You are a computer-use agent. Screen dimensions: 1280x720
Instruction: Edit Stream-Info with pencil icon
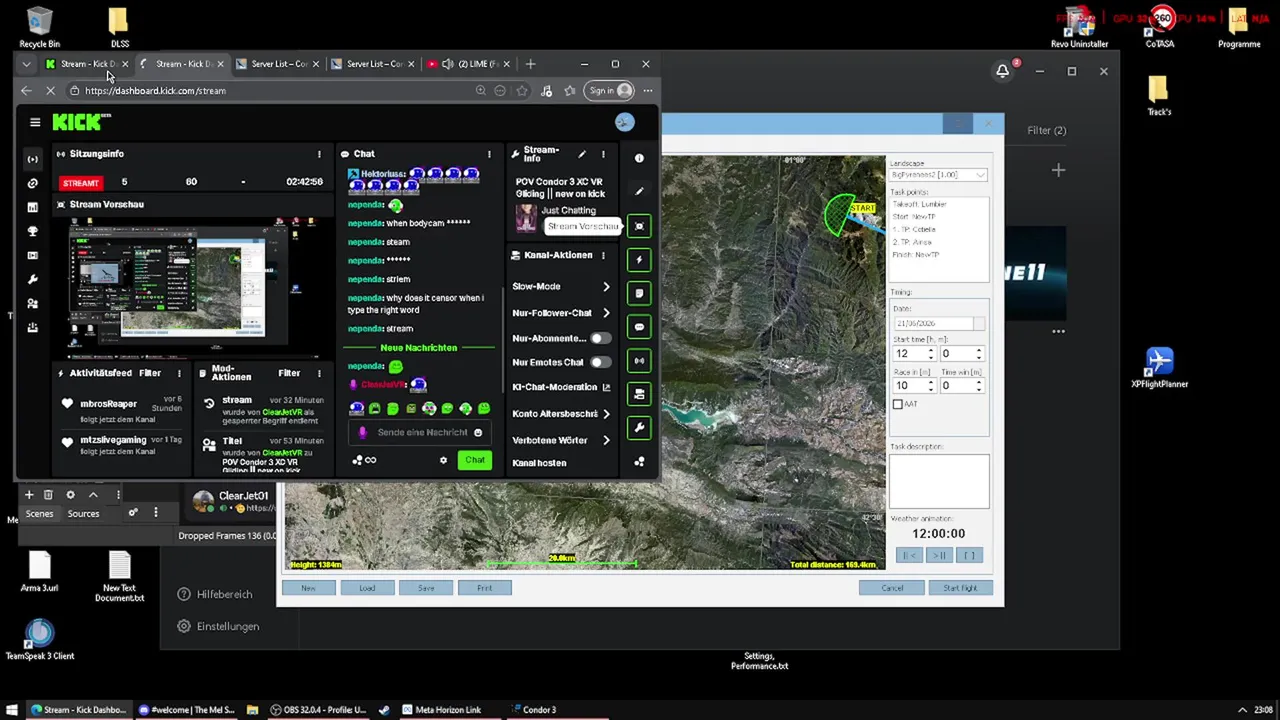click(582, 154)
